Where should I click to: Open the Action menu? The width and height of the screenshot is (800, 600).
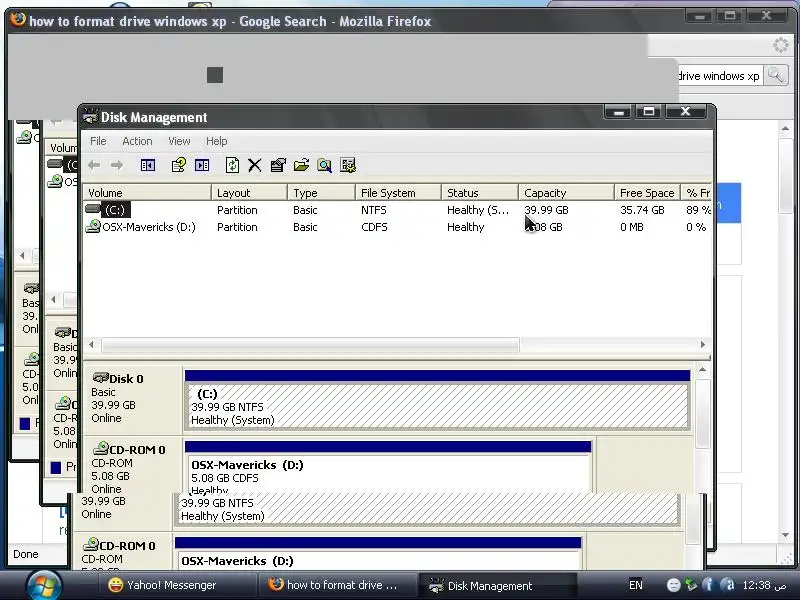(137, 141)
